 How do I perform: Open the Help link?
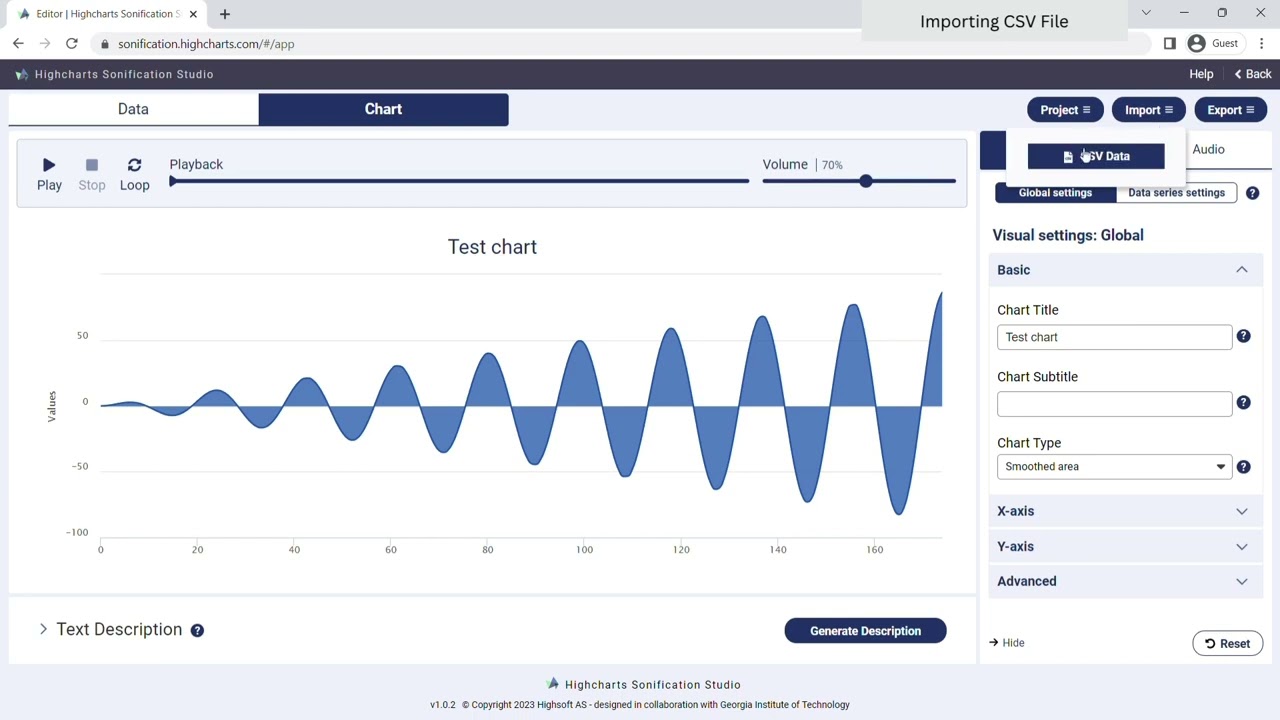point(1201,74)
